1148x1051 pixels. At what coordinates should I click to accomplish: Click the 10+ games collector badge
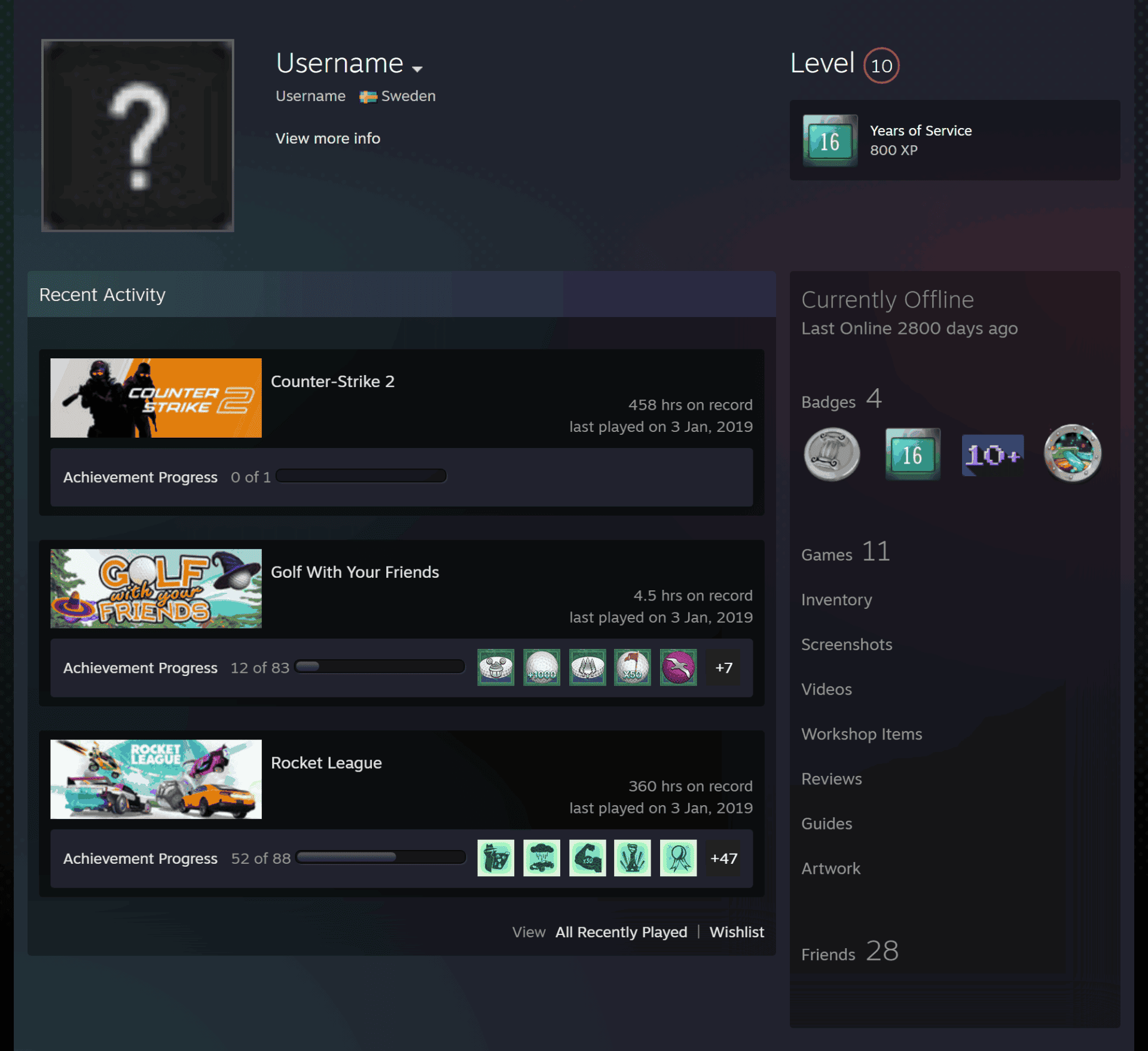point(993,455)
